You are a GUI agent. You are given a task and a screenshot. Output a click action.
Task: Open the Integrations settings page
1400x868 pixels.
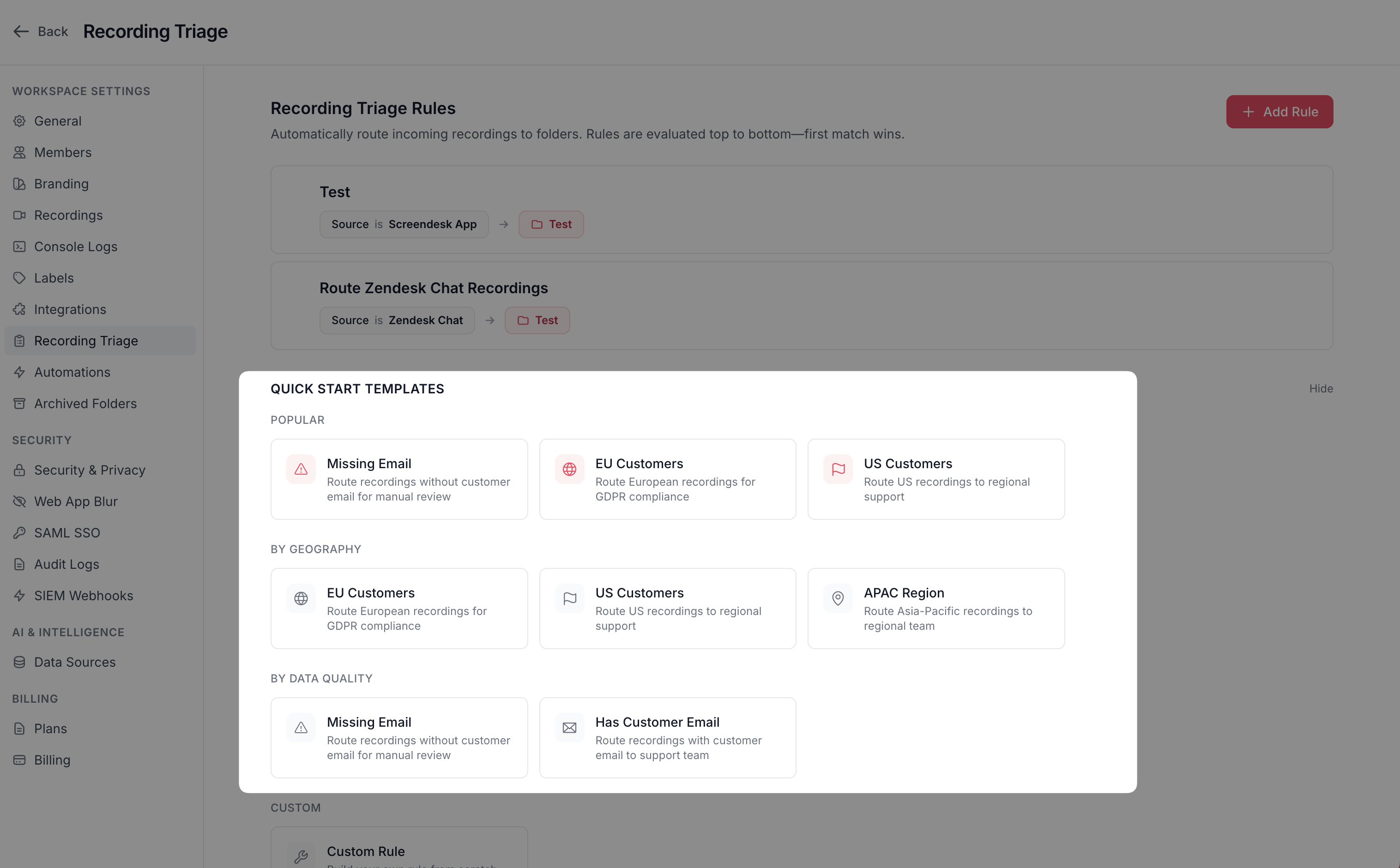click(70, 309)
